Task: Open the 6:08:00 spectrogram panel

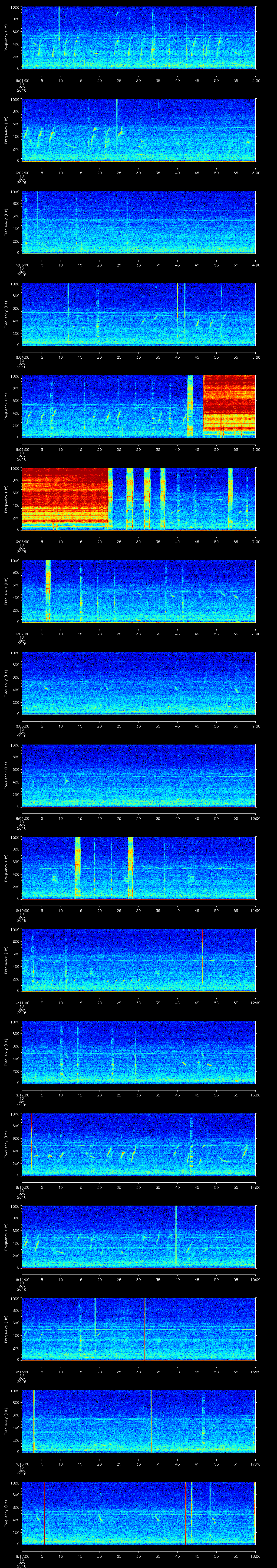Action: click(138, 682)
